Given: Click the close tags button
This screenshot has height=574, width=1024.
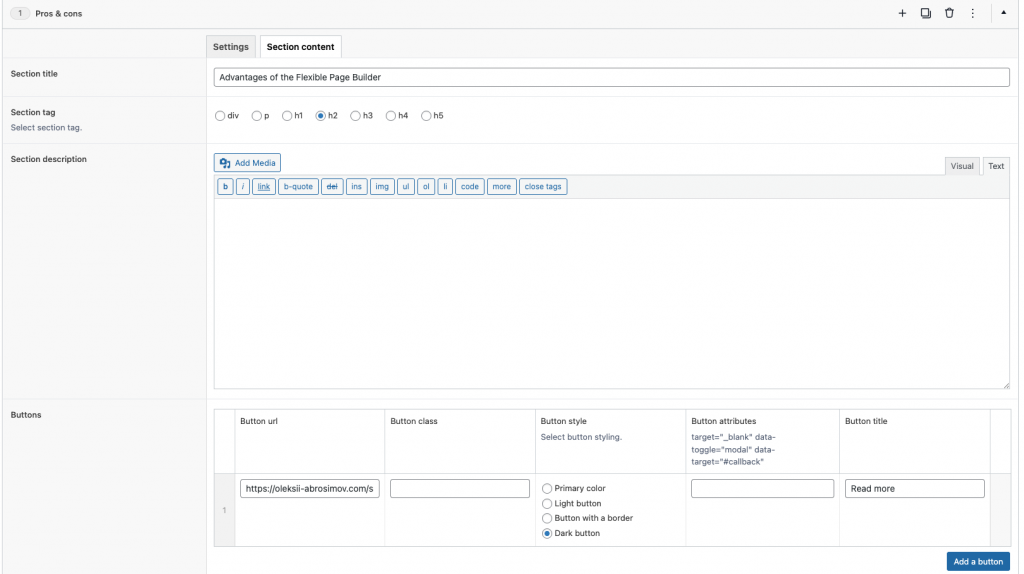Looking at the screenshot, I should click(x=543, y=187).
